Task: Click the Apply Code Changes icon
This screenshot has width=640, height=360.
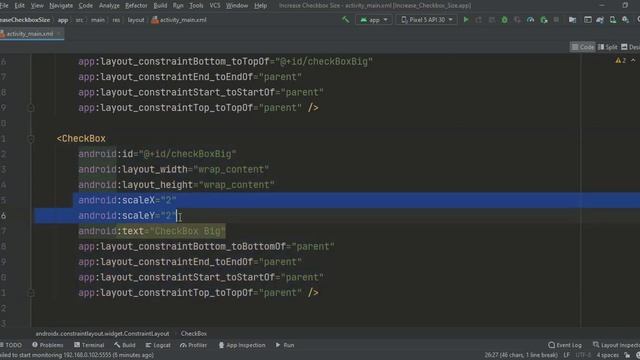Action: pos(491,20)
